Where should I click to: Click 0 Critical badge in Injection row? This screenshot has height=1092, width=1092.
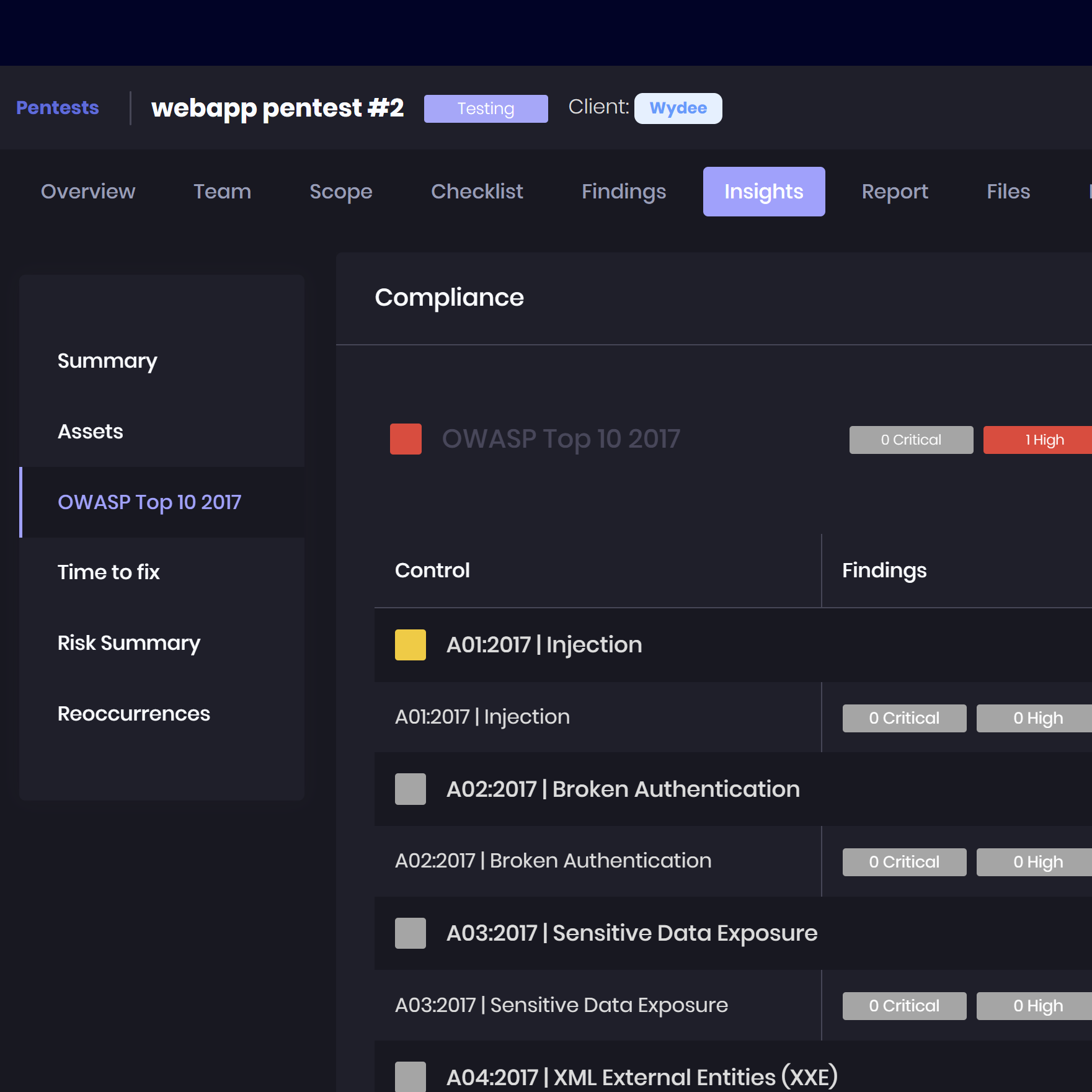pos(904,718)
